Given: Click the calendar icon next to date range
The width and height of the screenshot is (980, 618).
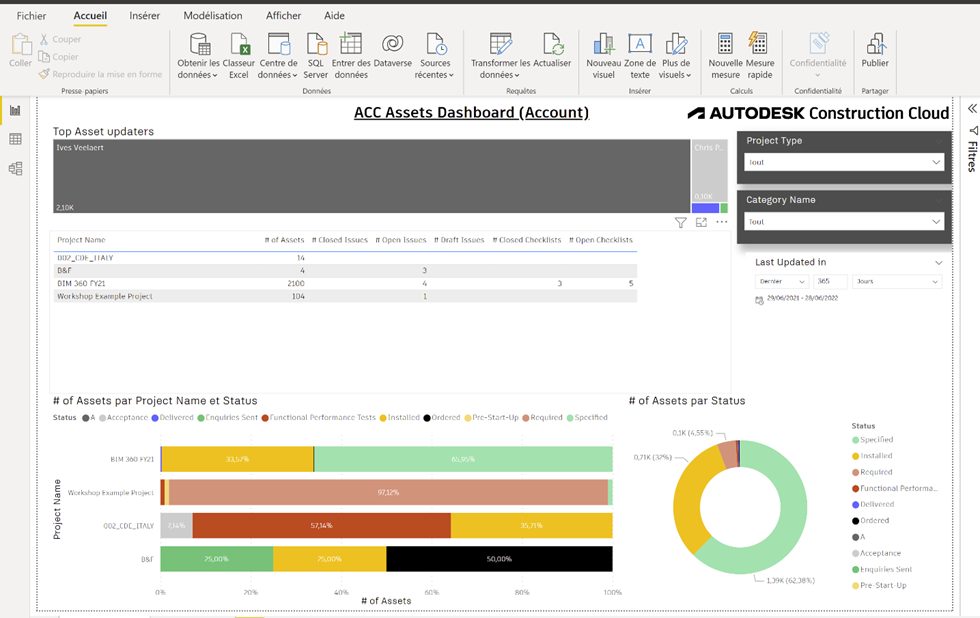Looking at the screenshot, I should tap(759, 300).
